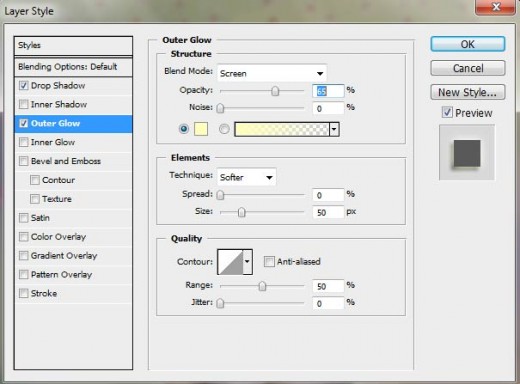Screen dimensions: 520x384
Task: Click the yellow-to-transparent gradient bar
Action: pyautogui.click(x=282, y=129)
